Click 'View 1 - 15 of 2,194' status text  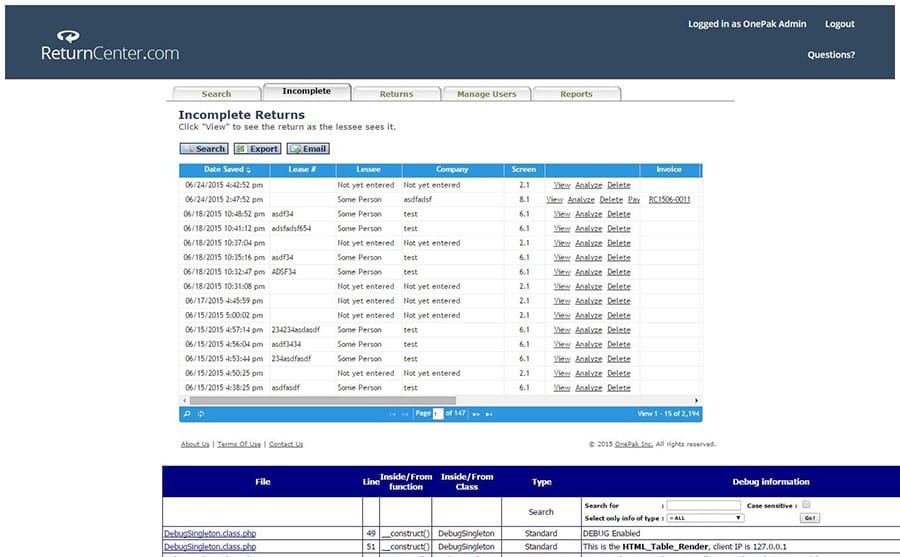tap(668, 413)
